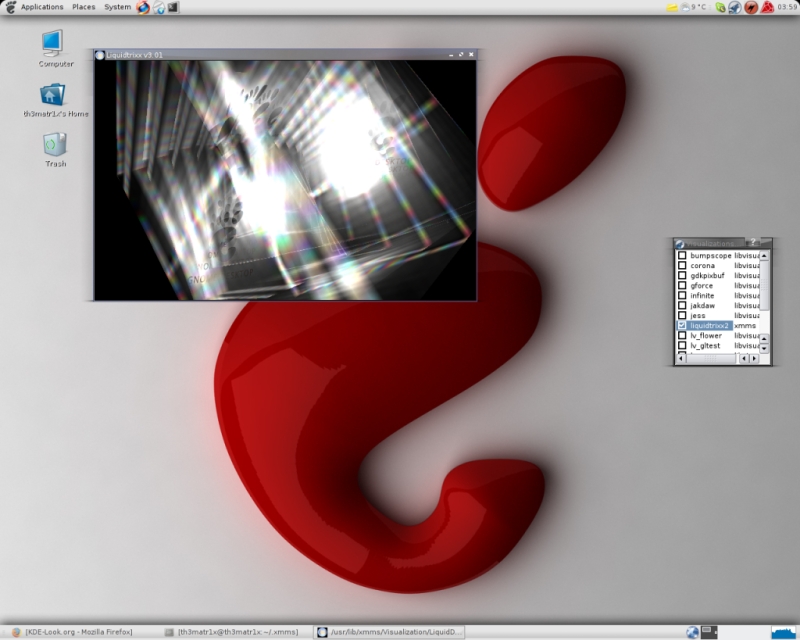800x640 pixels.
Task: Select the jess row name
Action: point(697,316)
